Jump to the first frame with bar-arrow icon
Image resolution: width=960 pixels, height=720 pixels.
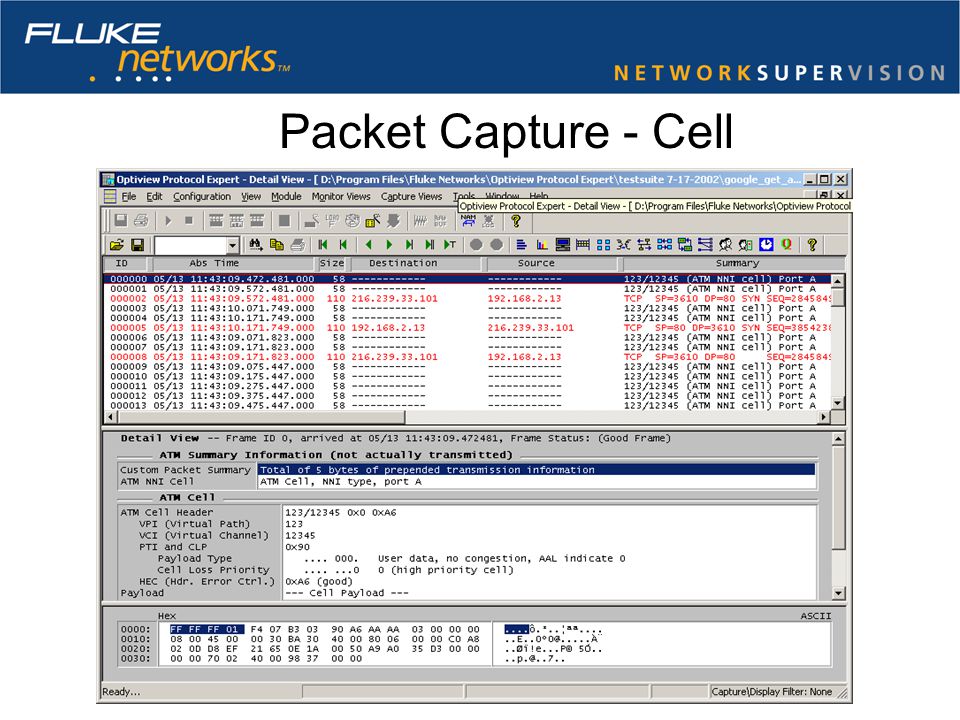coord(323,245)
